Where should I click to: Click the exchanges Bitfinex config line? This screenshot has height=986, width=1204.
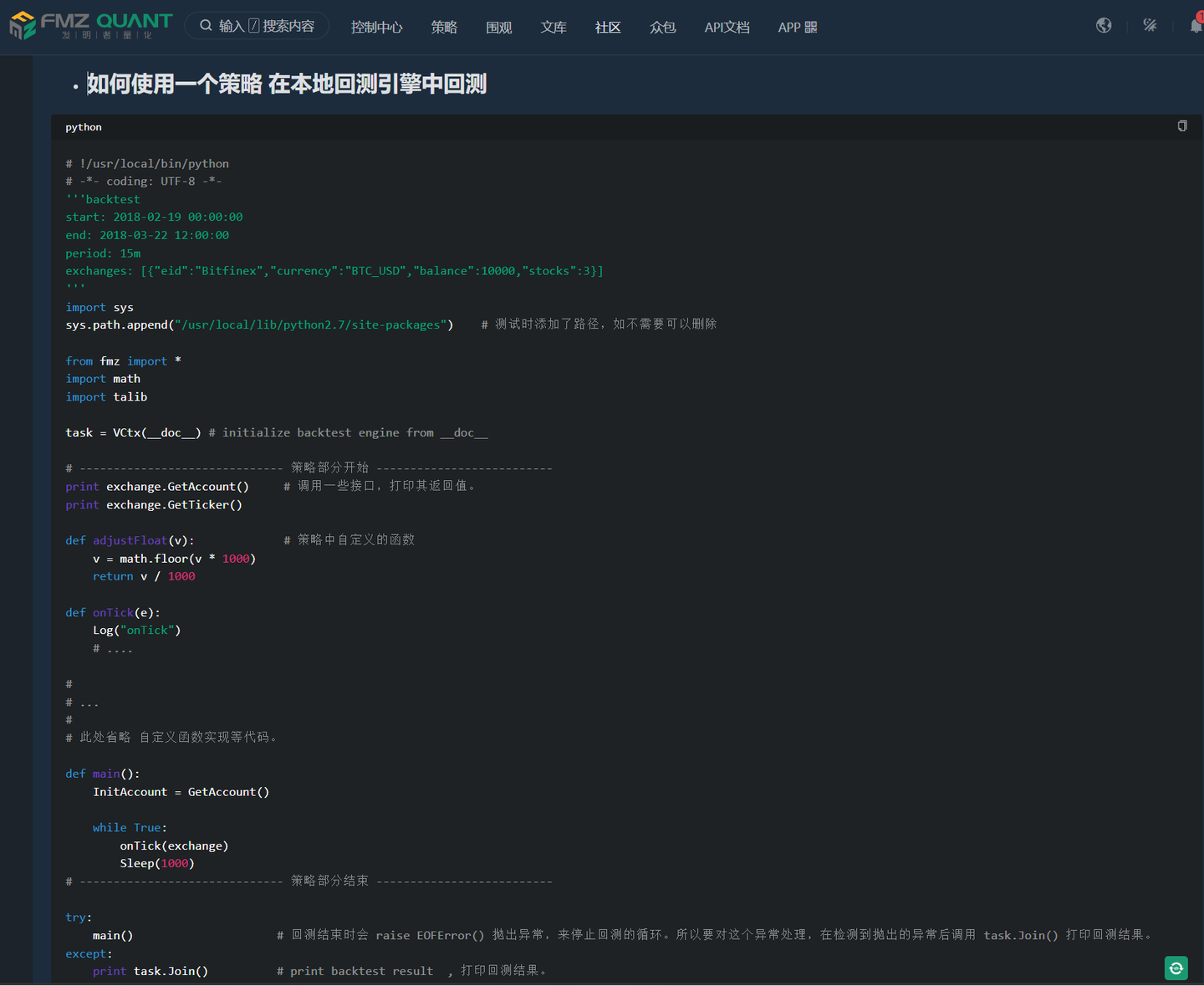tap(334, 271)
